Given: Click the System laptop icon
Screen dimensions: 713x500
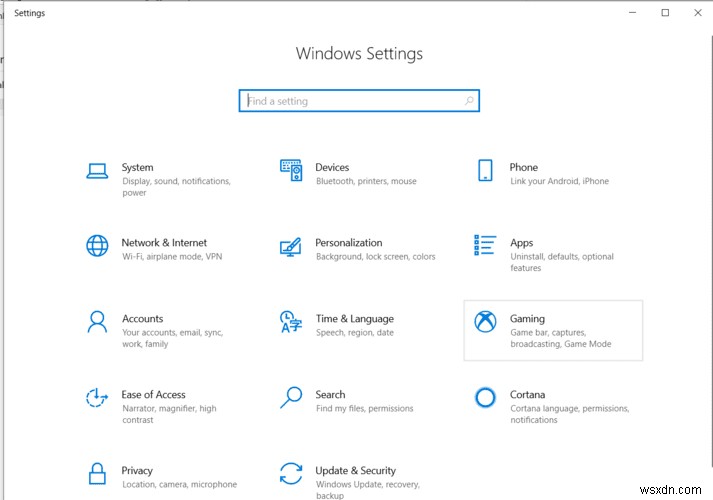Looking at the screenshot, I should [97, 171].
